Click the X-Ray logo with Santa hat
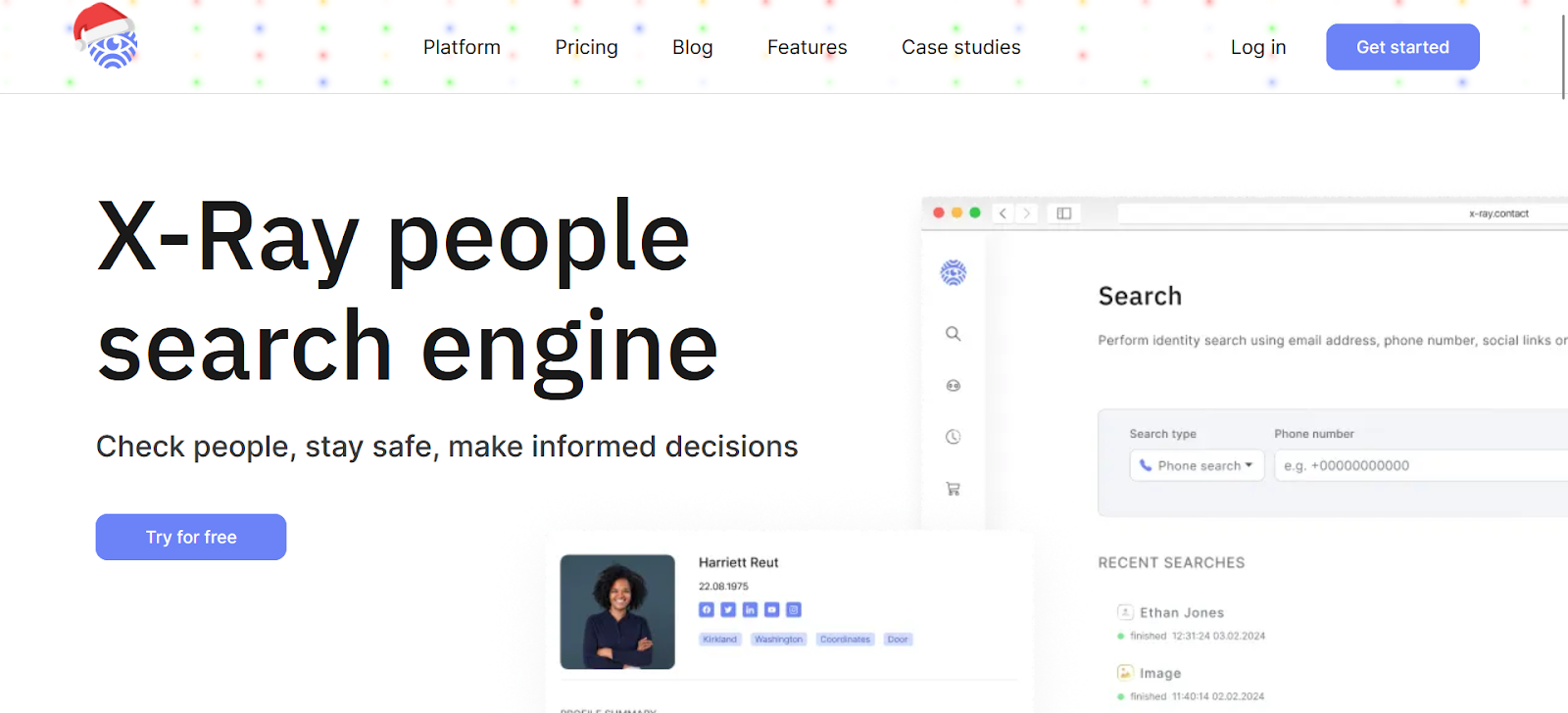Image resolution: width=1568 pixels, height=713 pixels. point(106,37)
